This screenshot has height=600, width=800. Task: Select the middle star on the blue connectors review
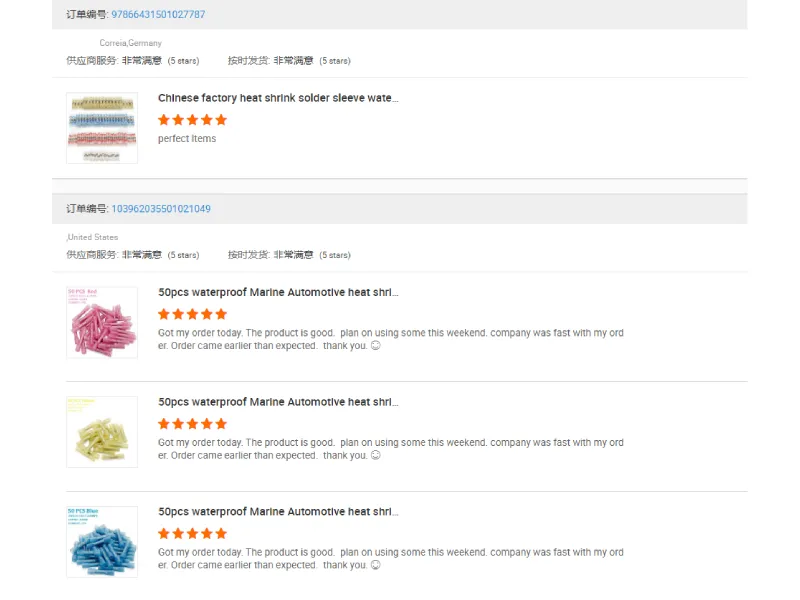point(192,533)
